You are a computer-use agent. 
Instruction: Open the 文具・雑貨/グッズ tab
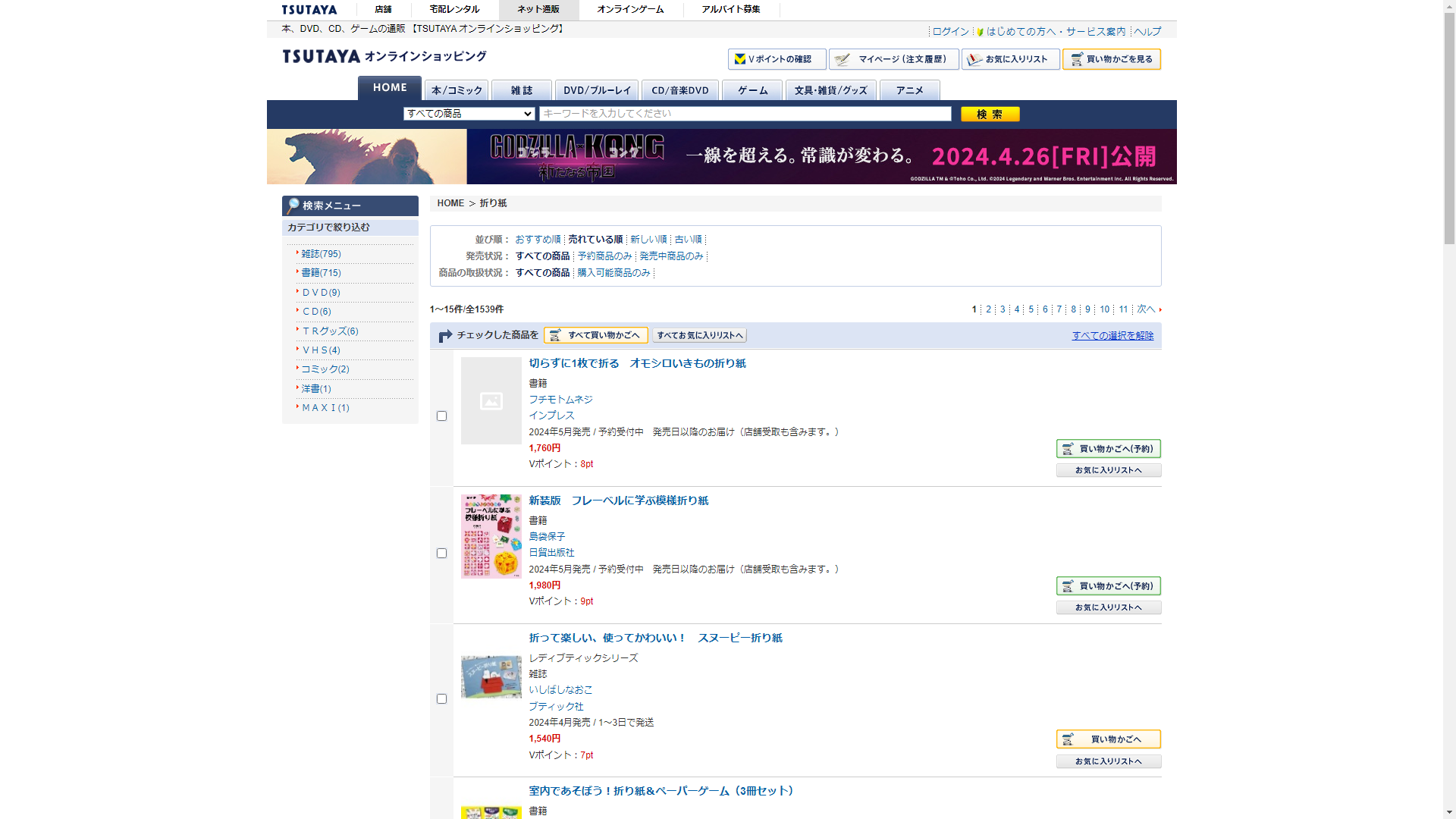point(831,90)
